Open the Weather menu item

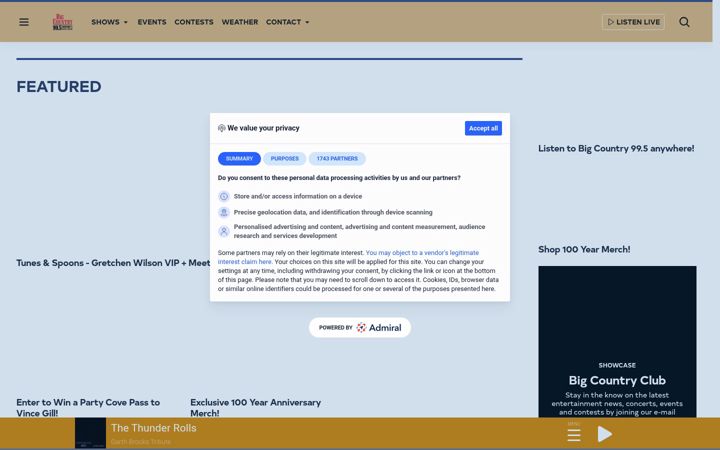coord(240,22)
